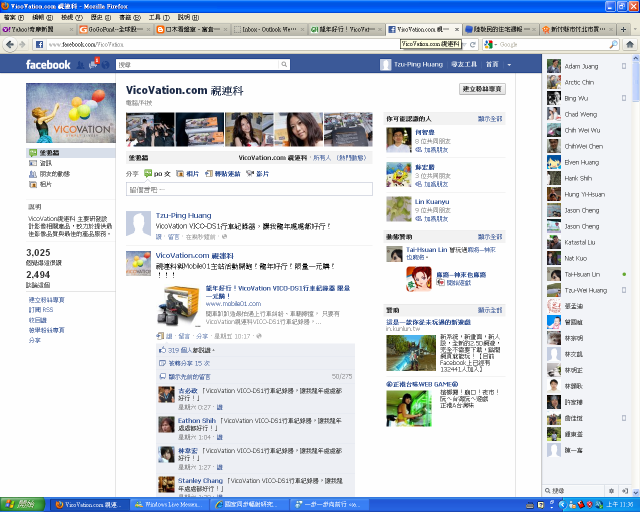Viewport: 640px width, 512px height.
Task: Click chat settings gear icon
Action: [x=611, y=490]
